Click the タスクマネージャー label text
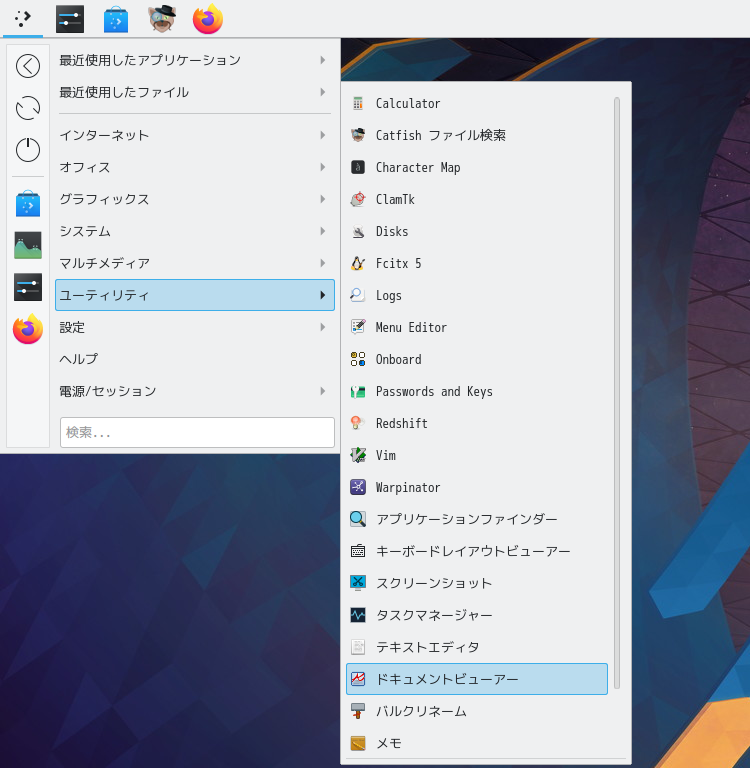This screenshot has width=750, height=768. coord(434,615)
